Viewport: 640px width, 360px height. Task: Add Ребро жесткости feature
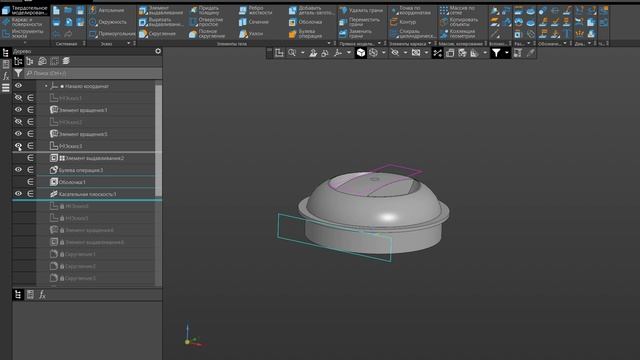256,11
